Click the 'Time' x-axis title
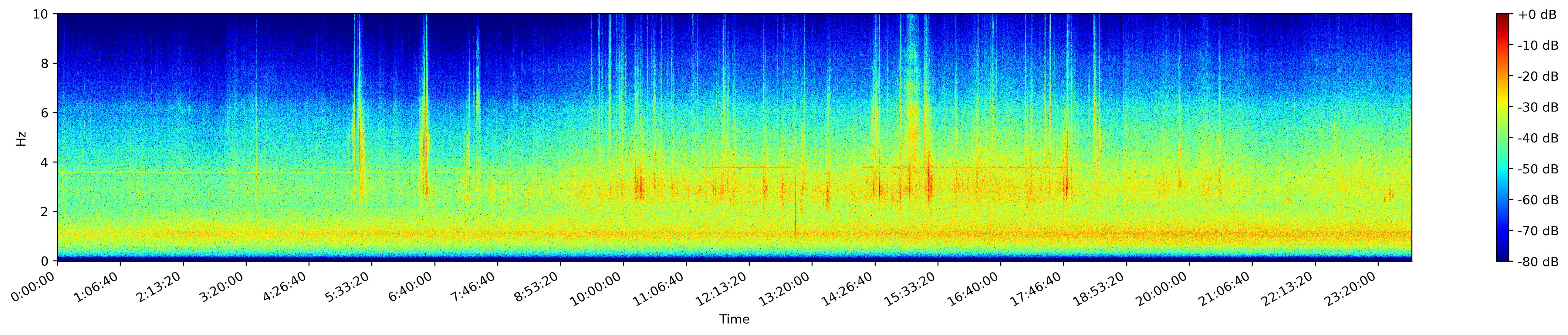Viewport: 1568px width, 335px height. click(x=734, y=320)
